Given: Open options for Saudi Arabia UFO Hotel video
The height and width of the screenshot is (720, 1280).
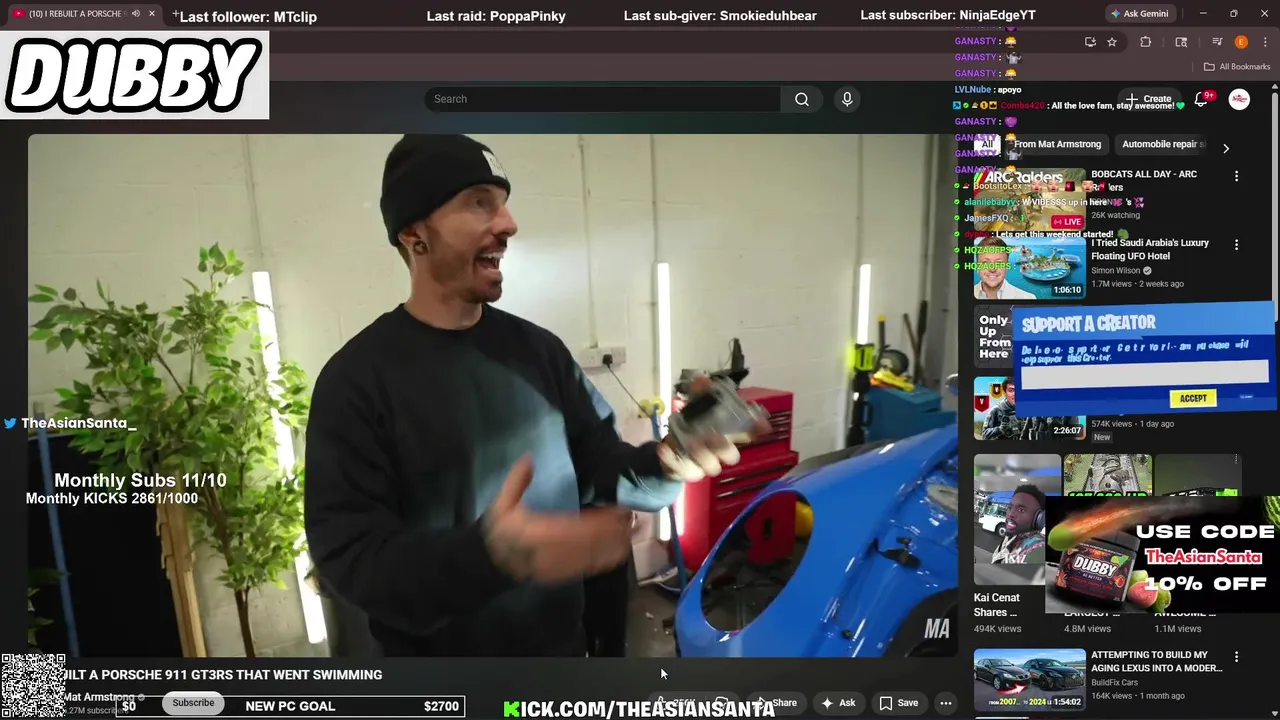Looking at the screenshot, I should [1236, 245].
